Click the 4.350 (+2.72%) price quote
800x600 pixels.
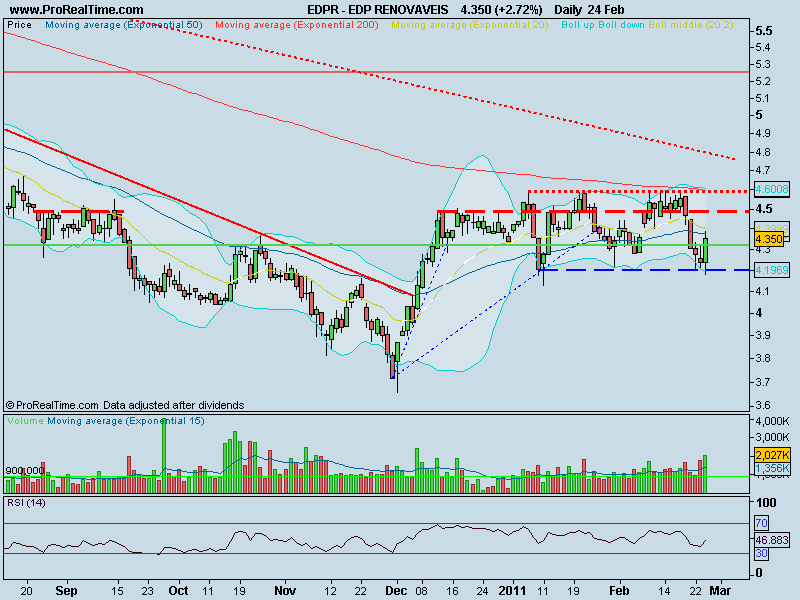(x=501, y=10)
